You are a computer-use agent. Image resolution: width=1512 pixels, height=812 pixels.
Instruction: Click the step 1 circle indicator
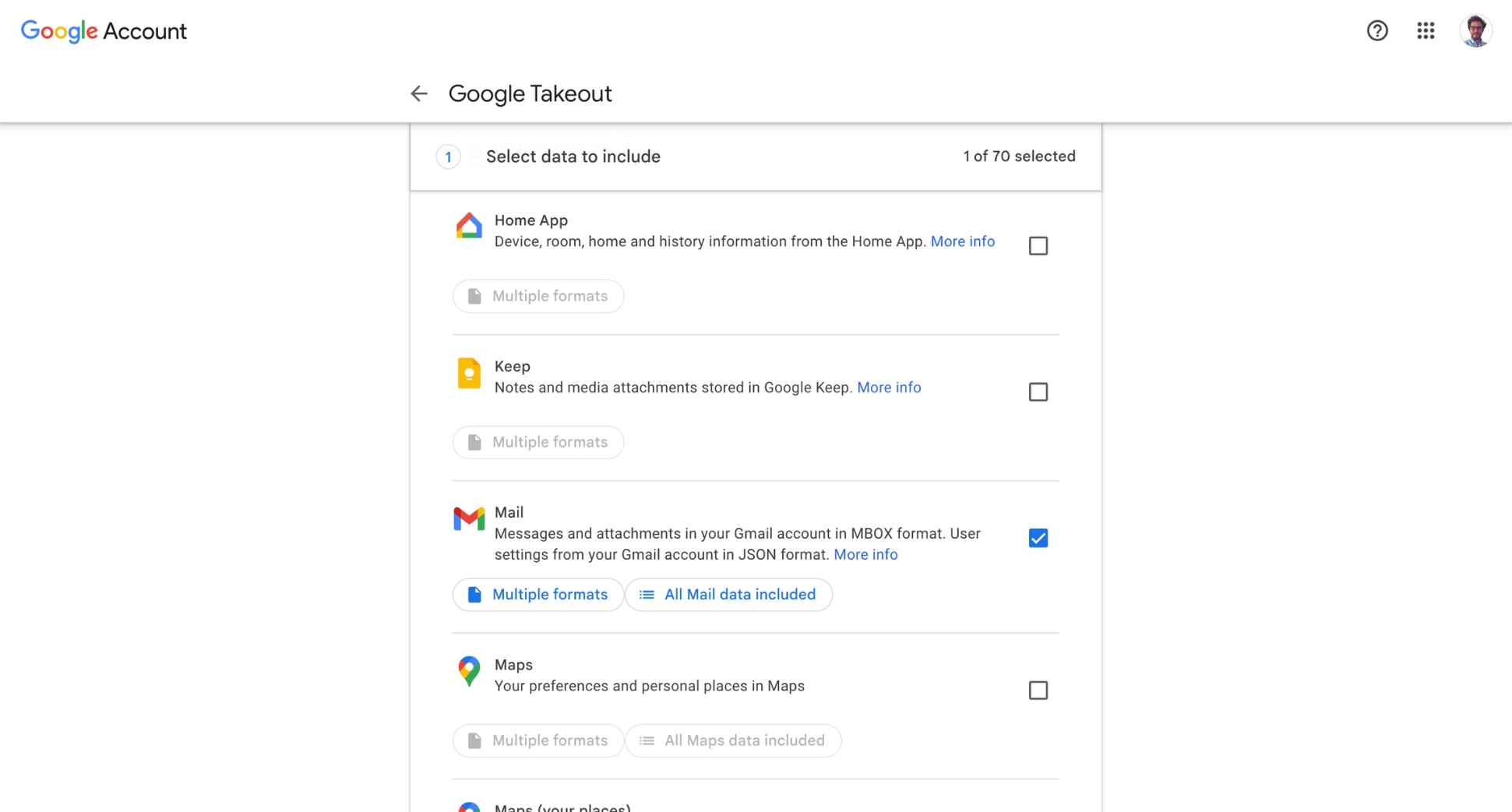(x=448, y=156)
